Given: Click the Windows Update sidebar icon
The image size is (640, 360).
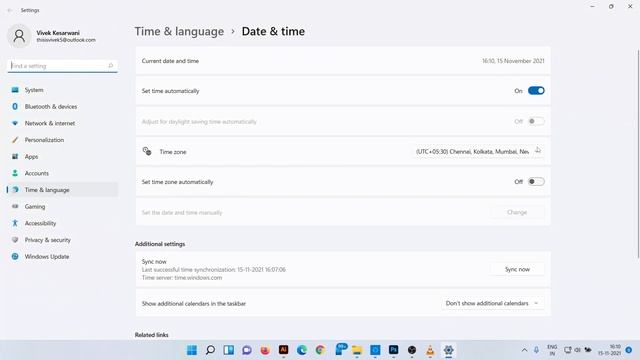Looking at the screenshot, I should click(15, 257).
